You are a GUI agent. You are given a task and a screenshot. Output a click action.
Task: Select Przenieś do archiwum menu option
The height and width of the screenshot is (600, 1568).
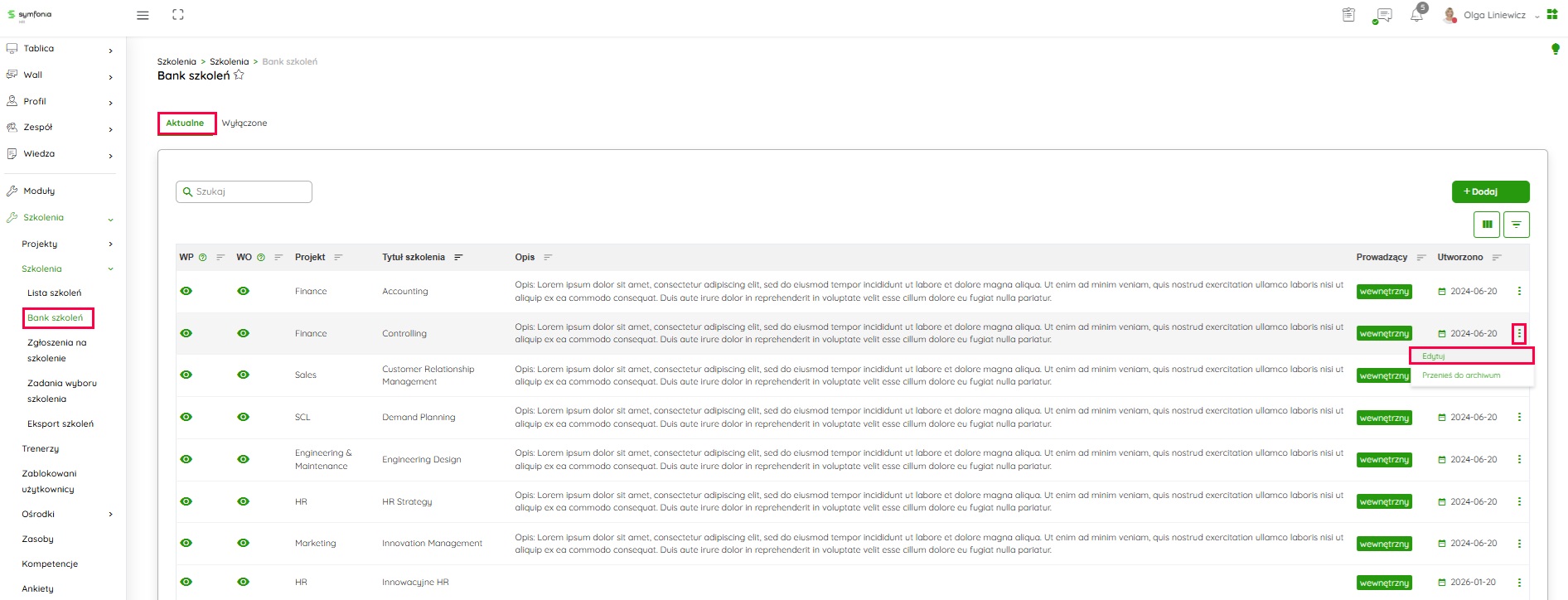(x=1460, y=375)
